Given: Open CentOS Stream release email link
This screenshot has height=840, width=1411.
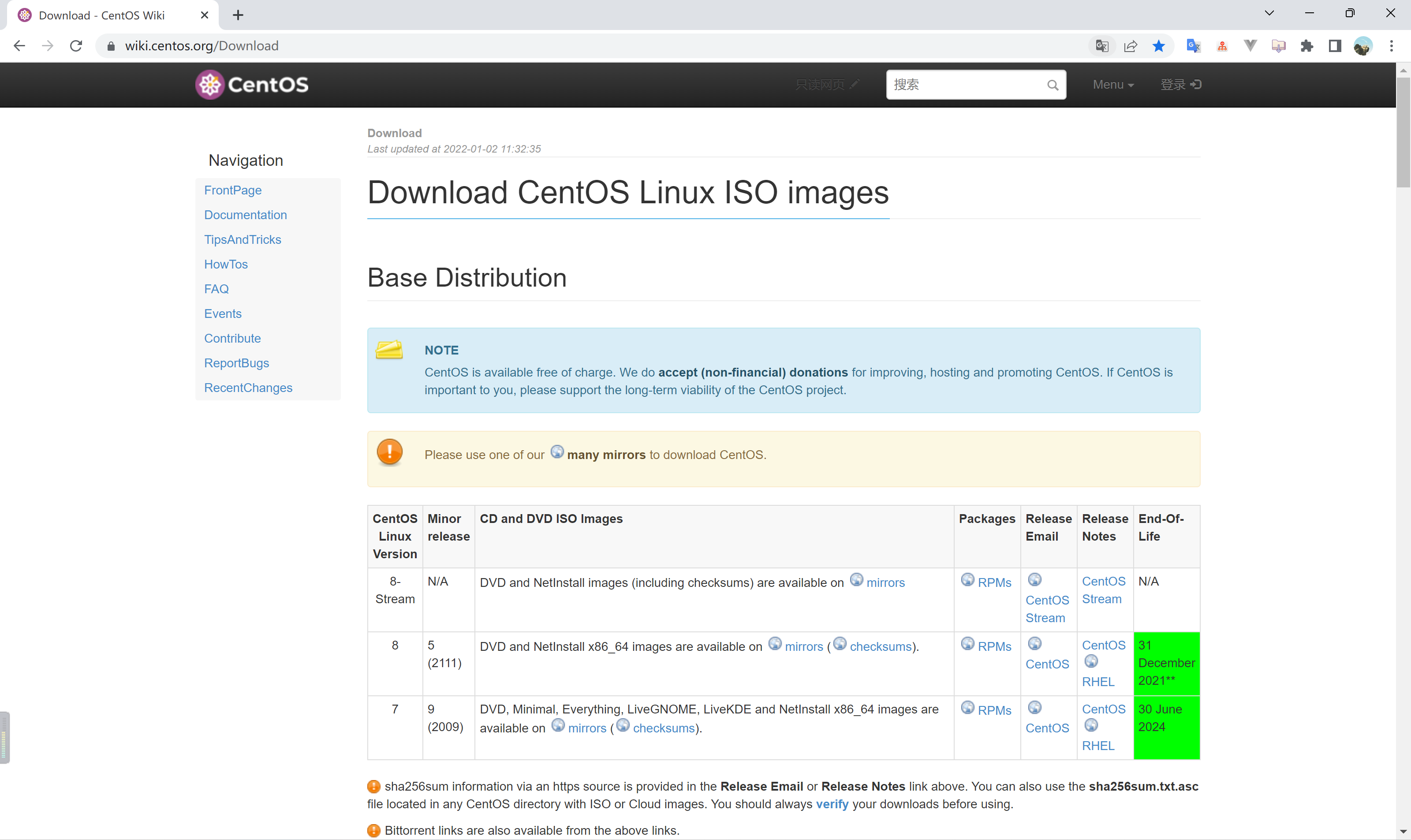Looking at the screenshot, I should (x=1047, y=609).
